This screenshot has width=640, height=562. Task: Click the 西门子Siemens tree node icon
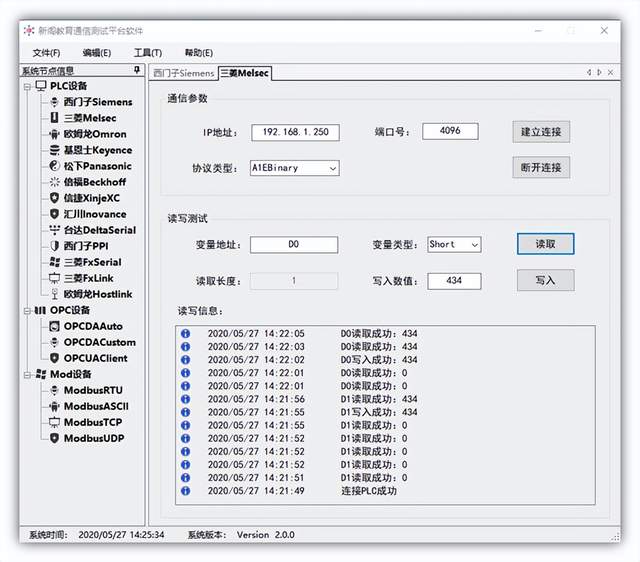pyautogui.click(x=54, y=102)
